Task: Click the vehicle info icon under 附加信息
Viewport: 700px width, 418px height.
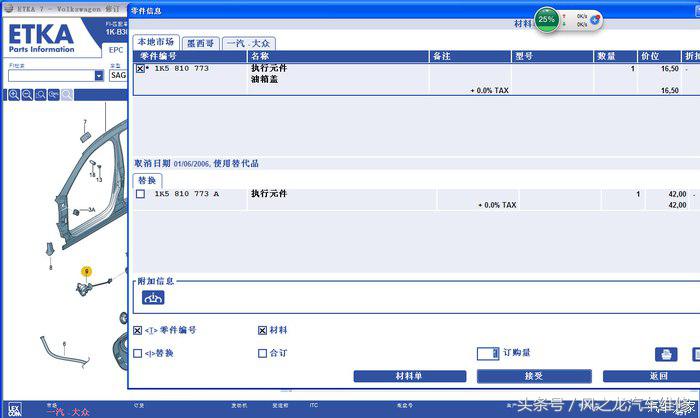Action: pos(153,297)
